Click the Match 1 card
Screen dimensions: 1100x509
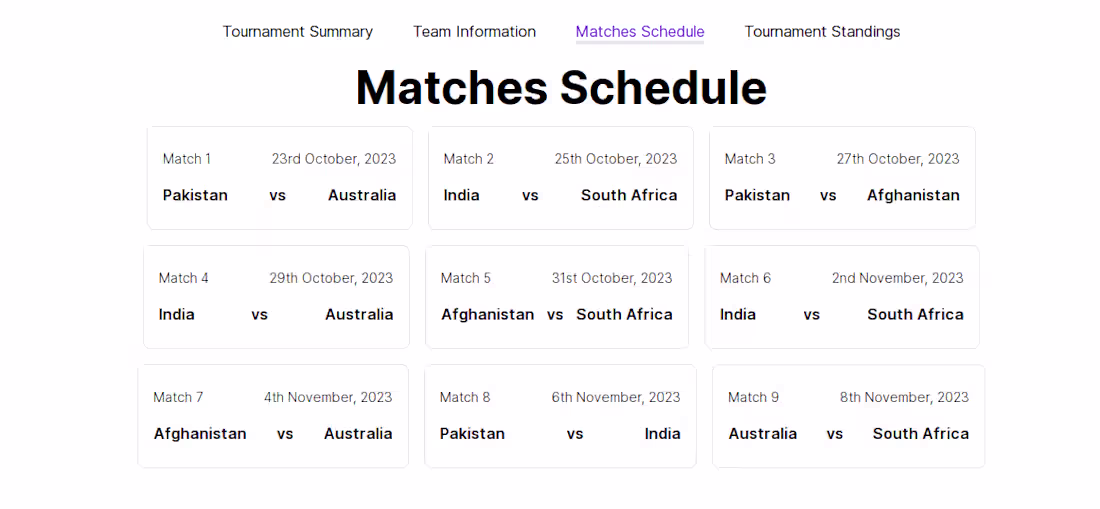coord(279,177)
